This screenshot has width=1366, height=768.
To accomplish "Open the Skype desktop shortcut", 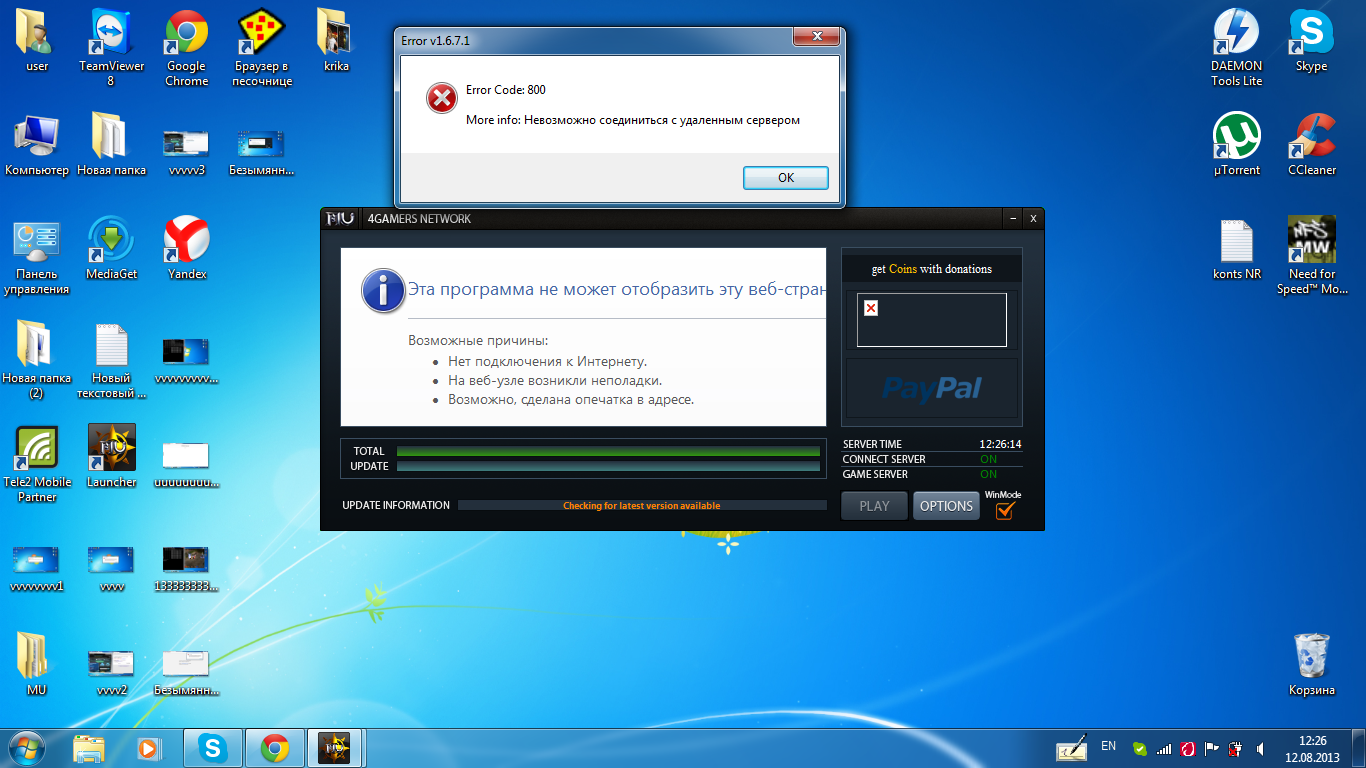I will click(1311, 34).
